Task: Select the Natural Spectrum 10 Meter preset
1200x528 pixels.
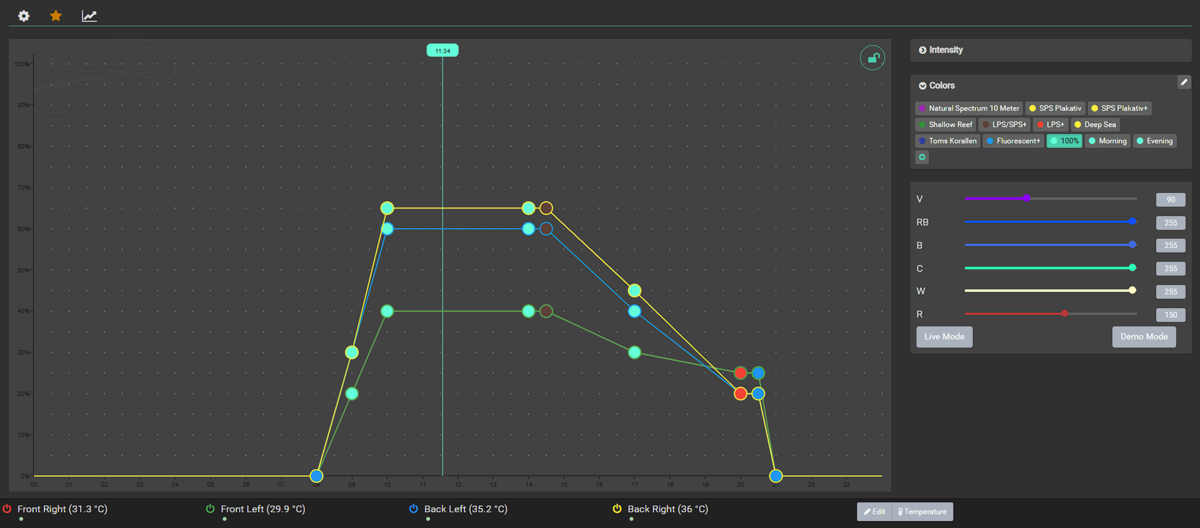Action: click(x=969, y=108)
